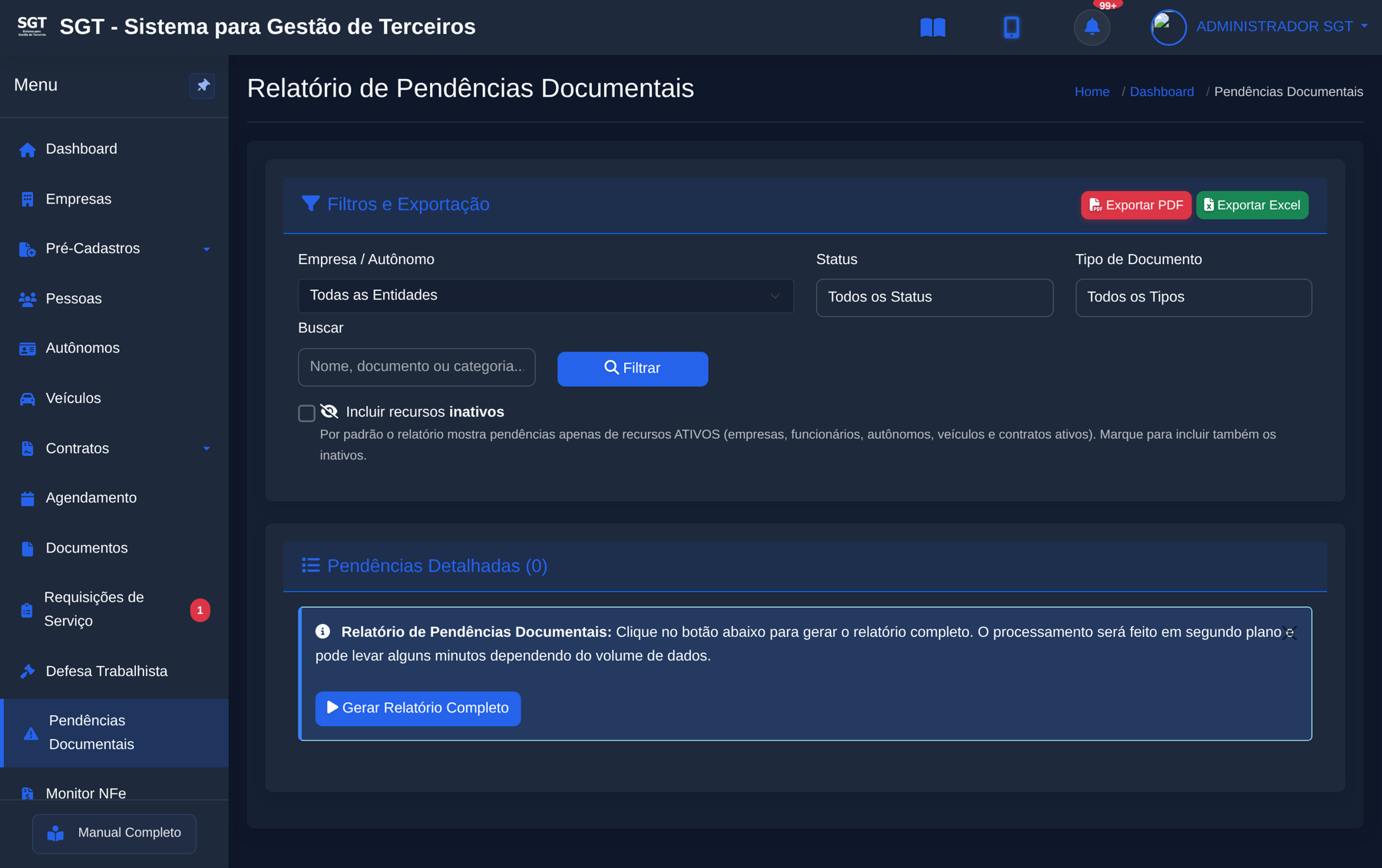Screen dimensions: 1382x868
Task: Open Agendamento menu entry
Action: point(114,498)
